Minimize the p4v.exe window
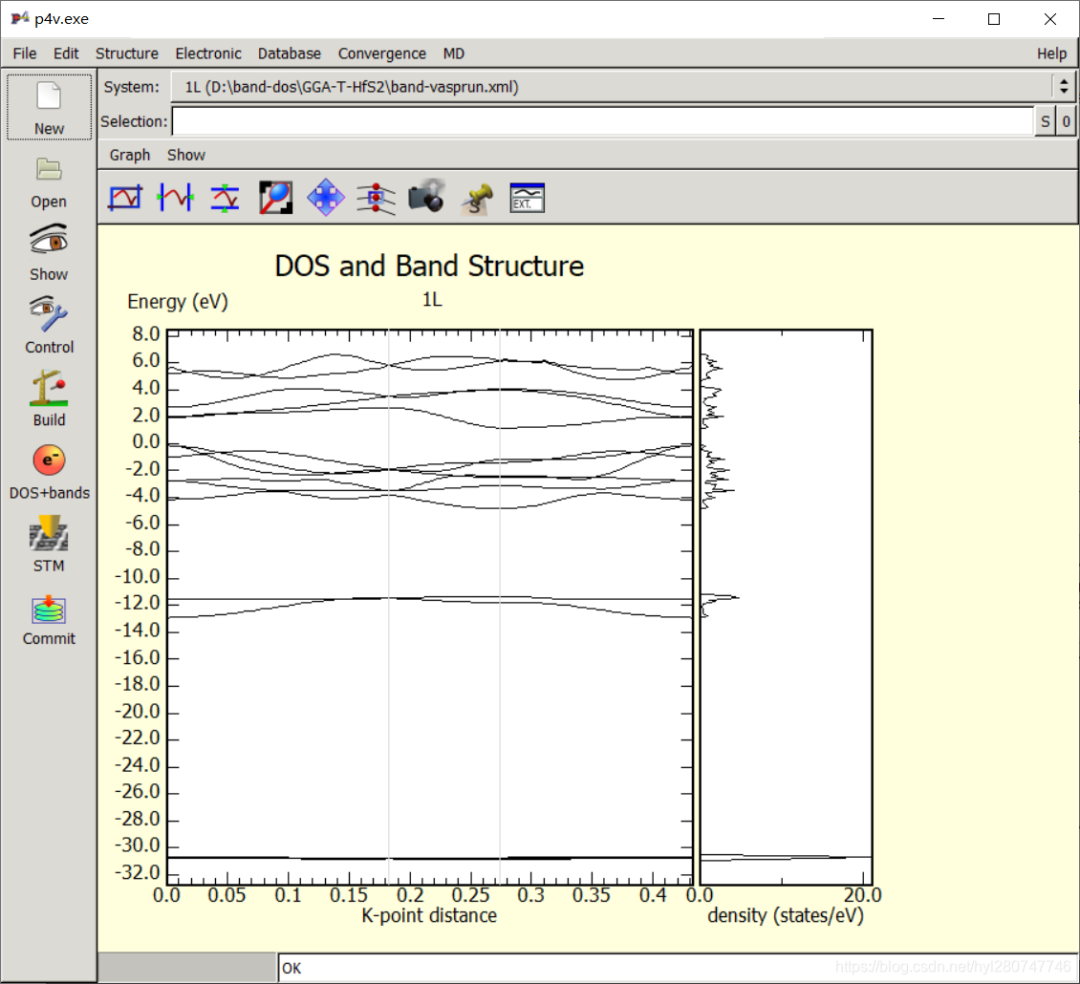The width and height of the screenshot is (1080, 984). tap(938, 19)
